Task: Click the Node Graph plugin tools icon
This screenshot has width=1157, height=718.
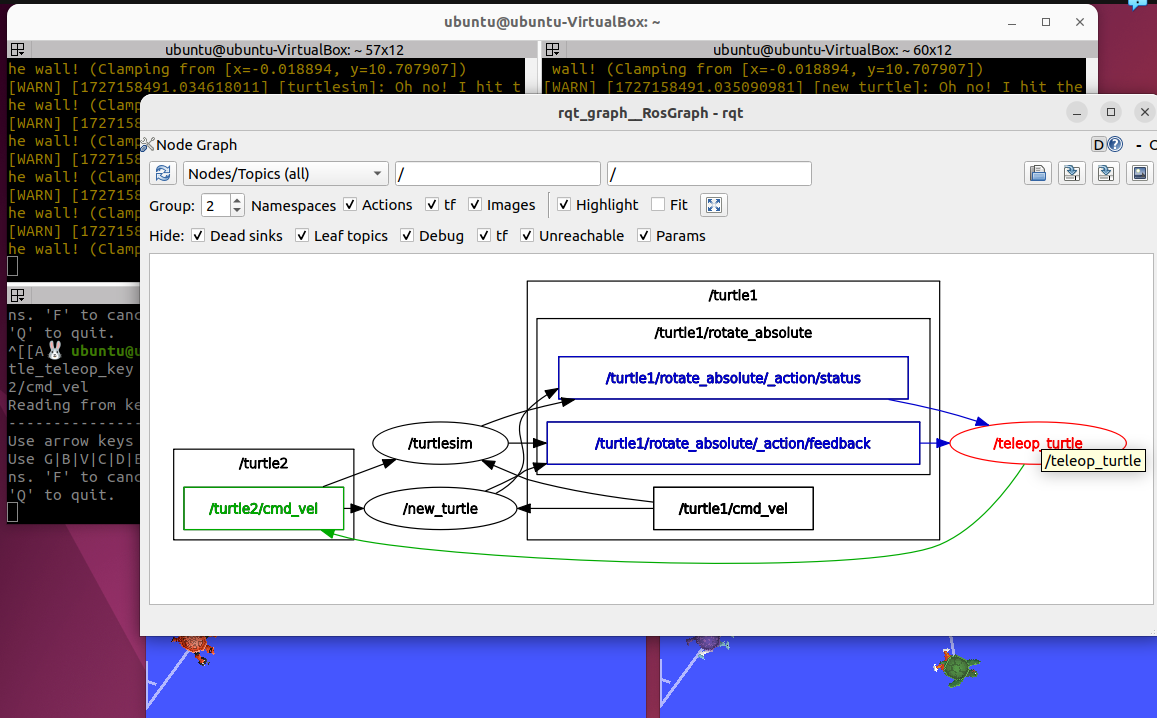Action: pos(147,145)
